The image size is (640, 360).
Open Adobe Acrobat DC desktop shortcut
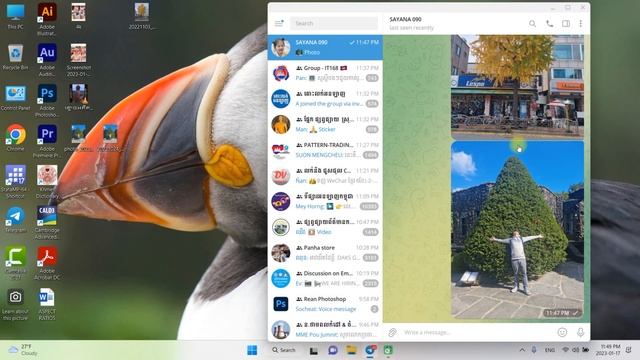pyautogui.click(x=47, y=263)
